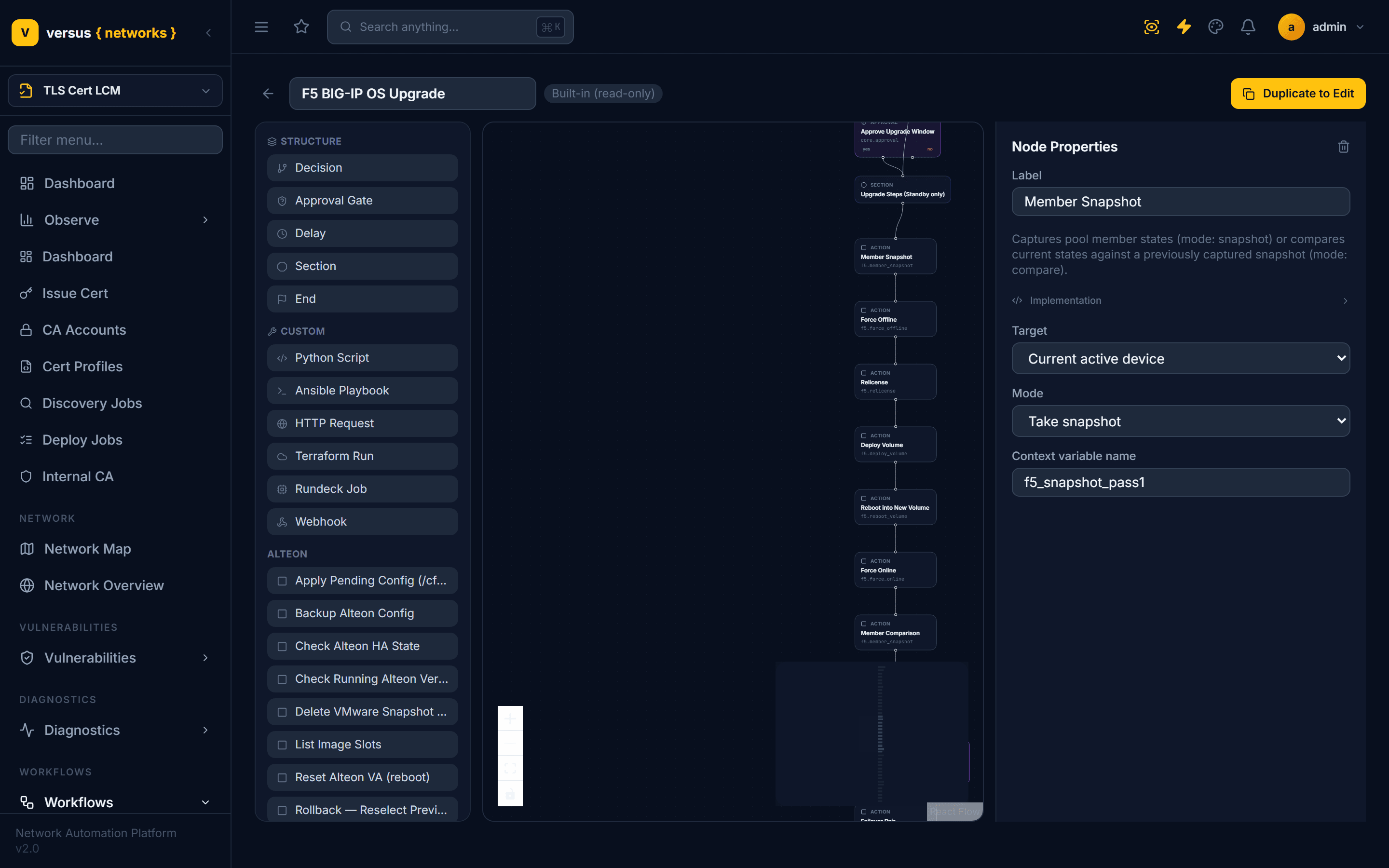1389x868 pixels.
Task: Toggle the hamburger menu icon
Action: pos(261,27)
